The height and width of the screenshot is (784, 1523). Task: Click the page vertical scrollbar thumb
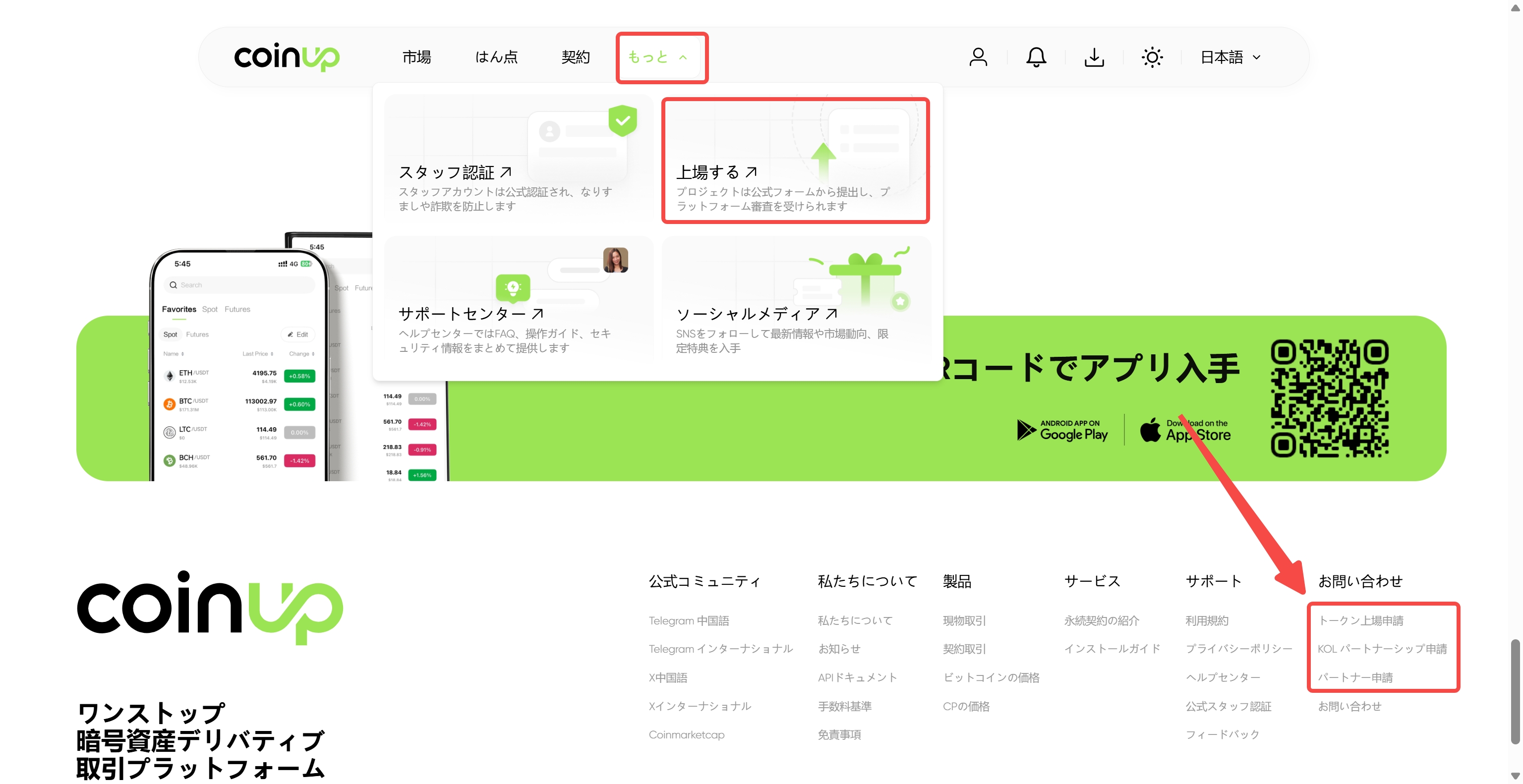click(x=1515, y=691)
